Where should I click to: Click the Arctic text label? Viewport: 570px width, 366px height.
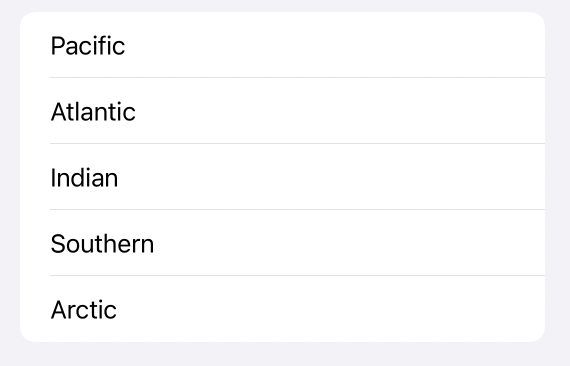(x=84, y=310)
